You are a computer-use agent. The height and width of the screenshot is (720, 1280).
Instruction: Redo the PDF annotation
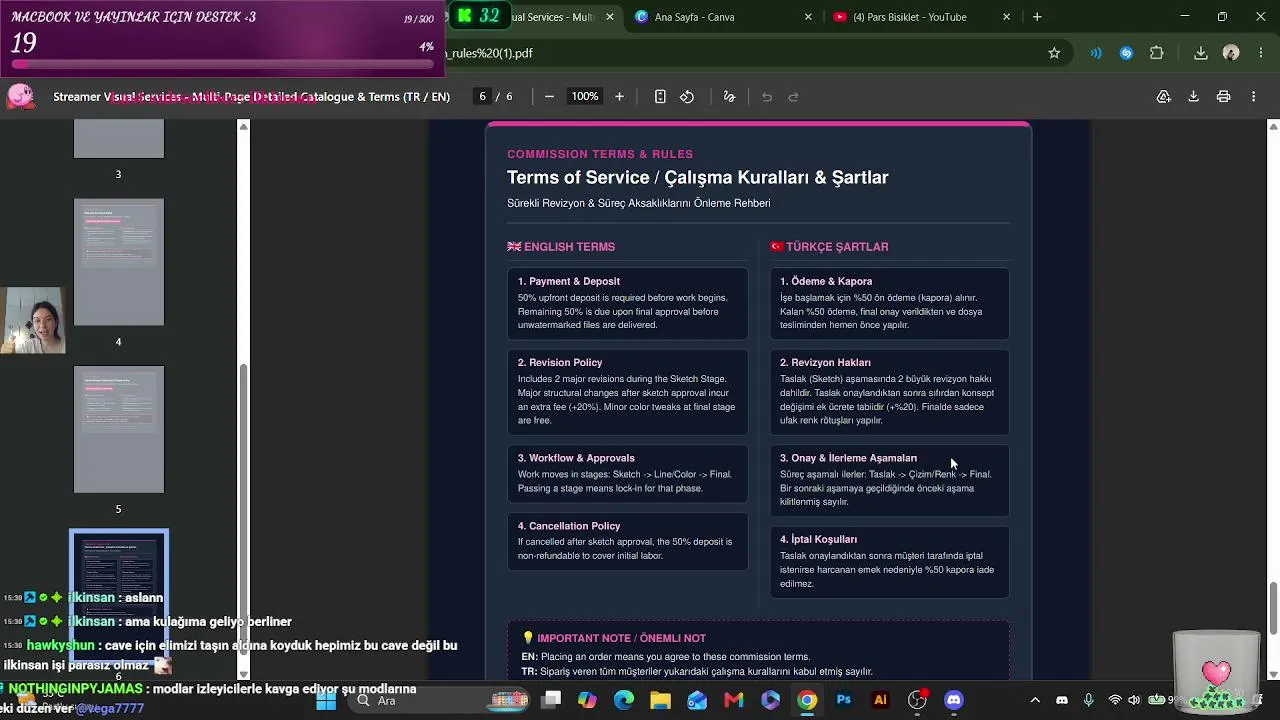pyautogui.click(x=794, y=97)
